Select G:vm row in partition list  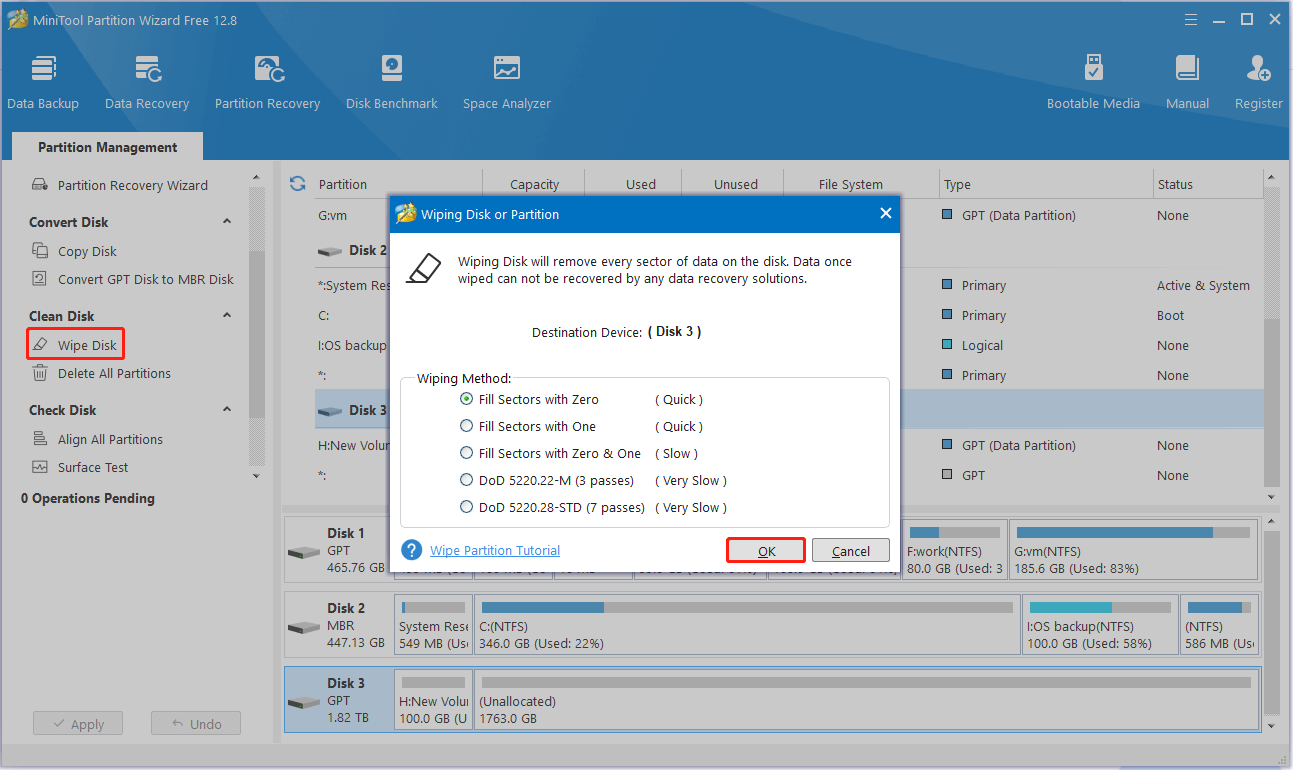click(788, 215)
